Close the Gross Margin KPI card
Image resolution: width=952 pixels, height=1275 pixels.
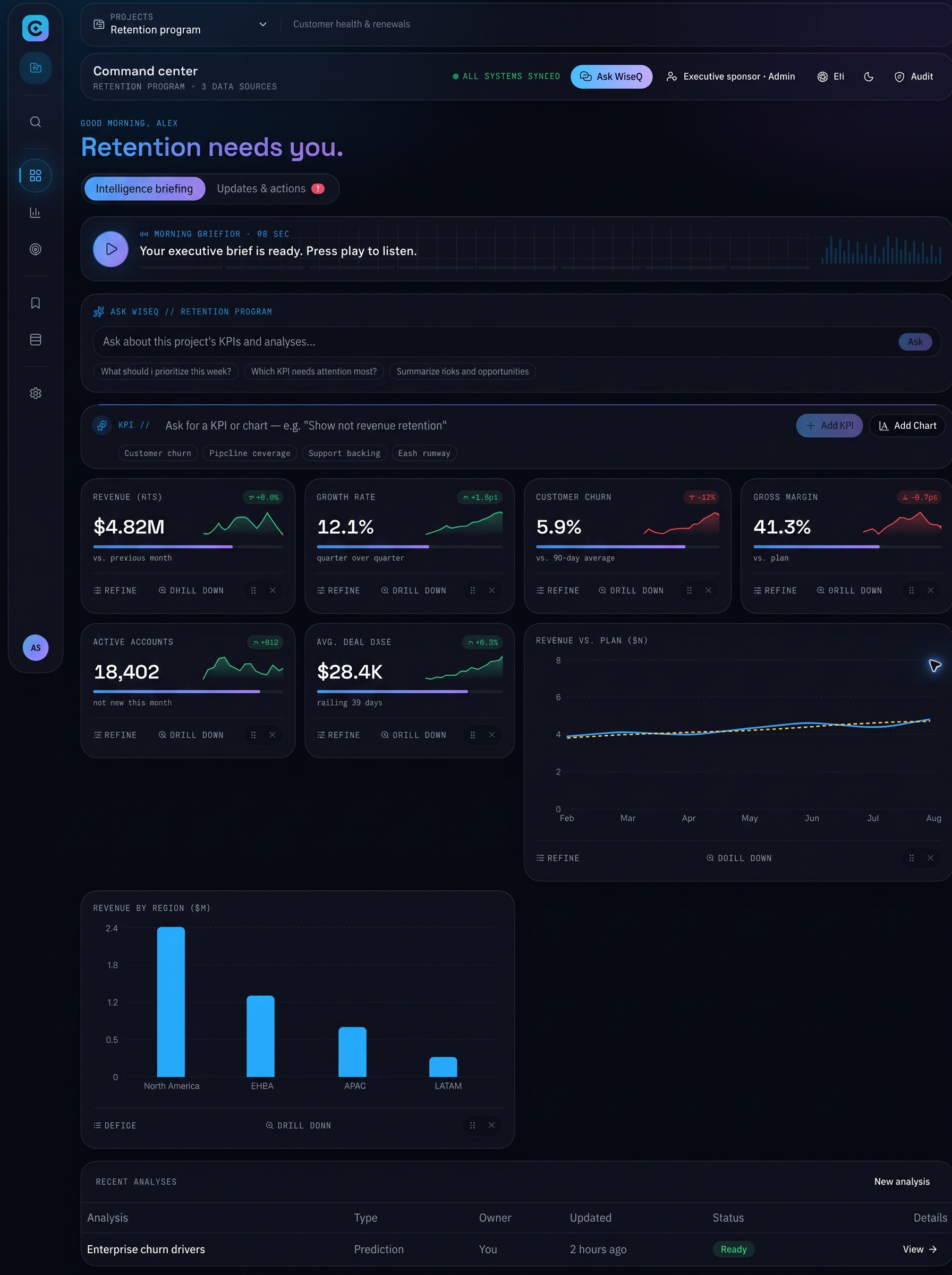point(930,590)
